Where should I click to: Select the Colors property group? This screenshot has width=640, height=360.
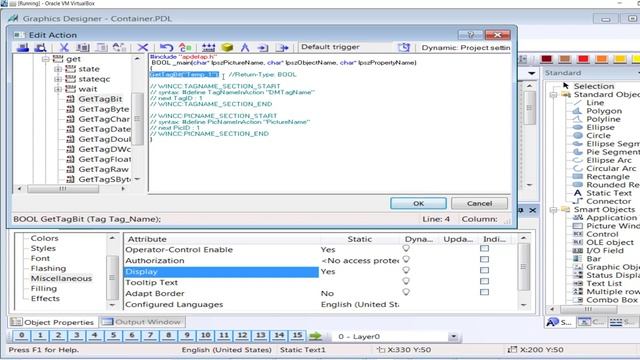pyautogui.click(x=44, y=238)
